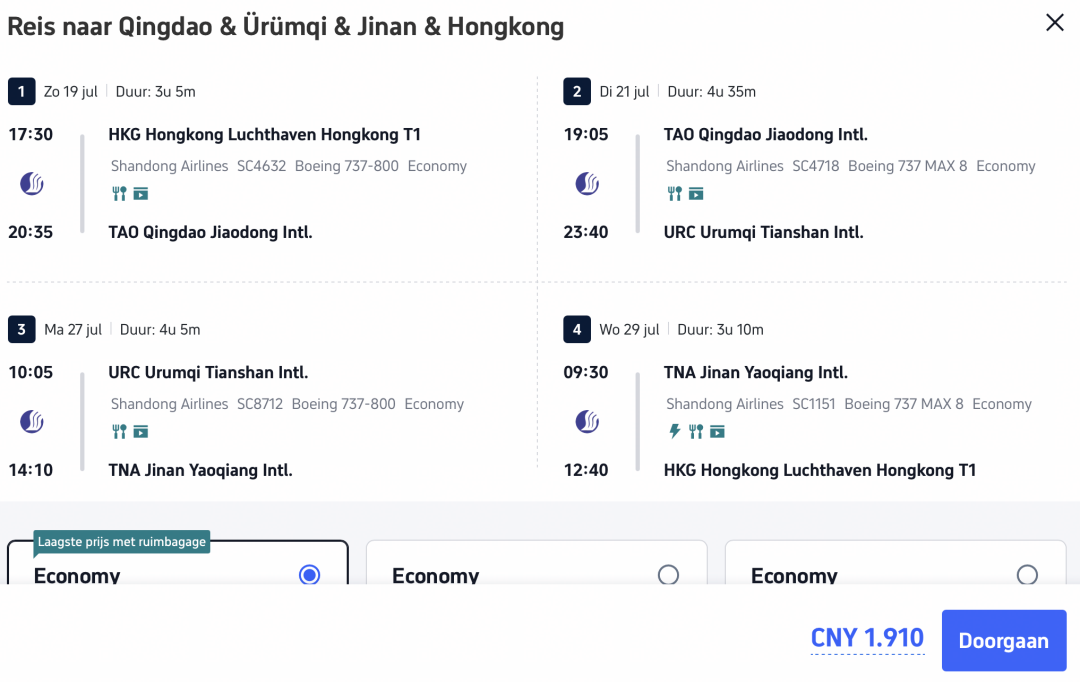Click 'Boeing 737-800' on flight SC8712
The width and height of the screenshot is (1080, 682).
click(x=344, y=404)
